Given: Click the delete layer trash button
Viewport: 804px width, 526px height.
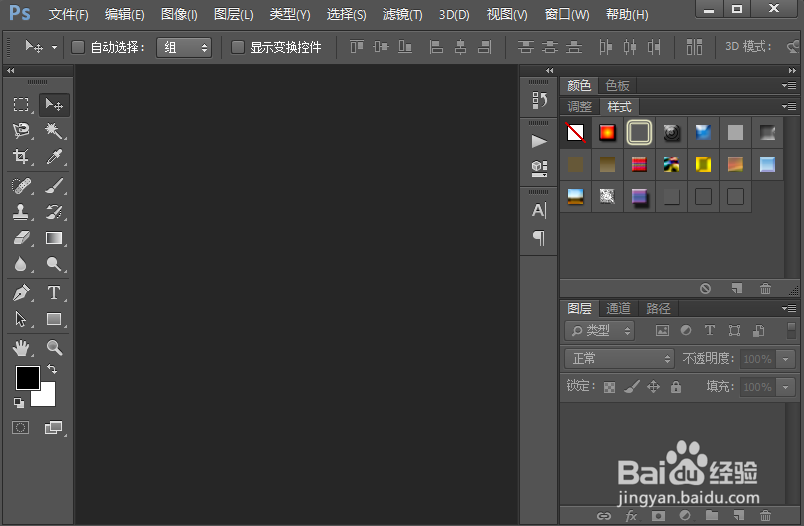Looking at the screenshot, I should (x=765, y=515).
